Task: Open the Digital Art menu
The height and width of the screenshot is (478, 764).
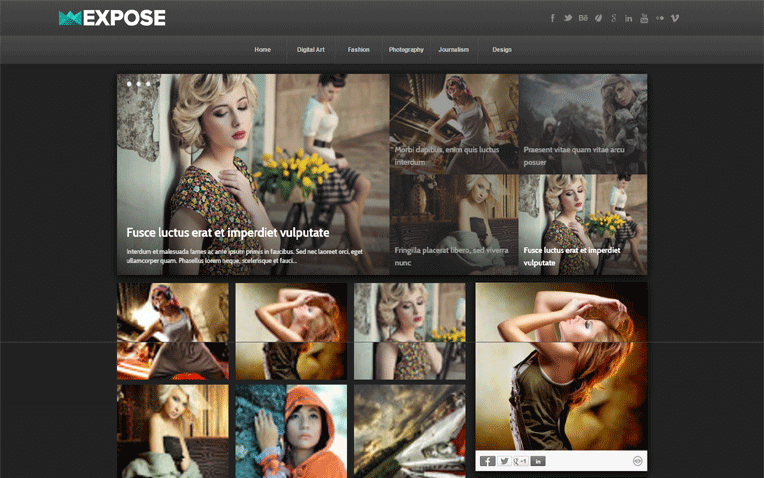Action: [311, 49]
